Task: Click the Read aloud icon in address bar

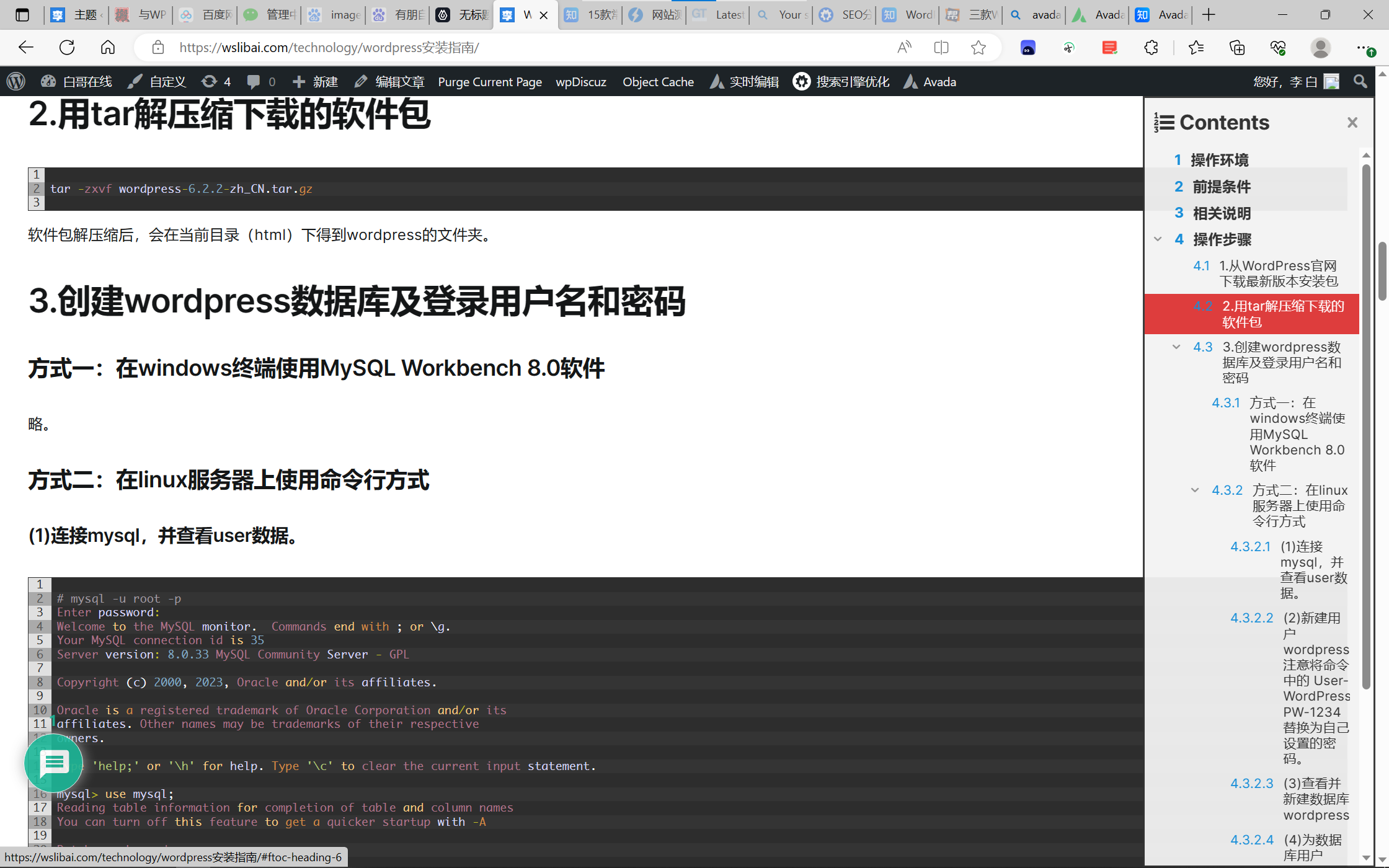Action: [904, 48]
